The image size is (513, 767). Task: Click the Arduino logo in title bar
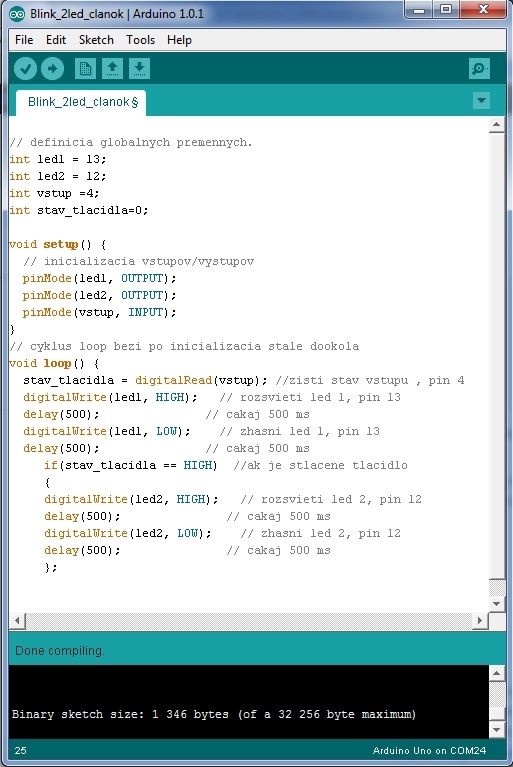tap(17, 14)
